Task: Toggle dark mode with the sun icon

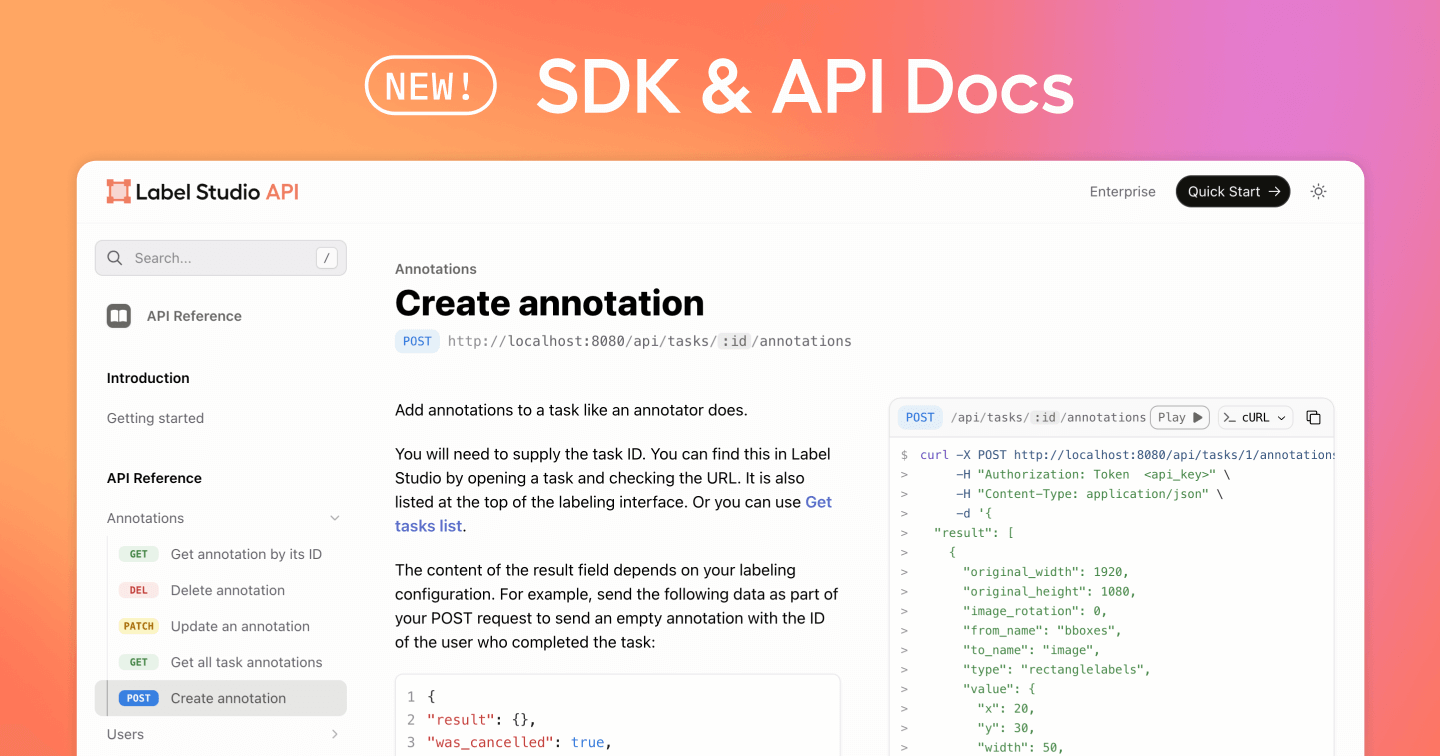Action: pyautogui.click(x=1318, y=191)
